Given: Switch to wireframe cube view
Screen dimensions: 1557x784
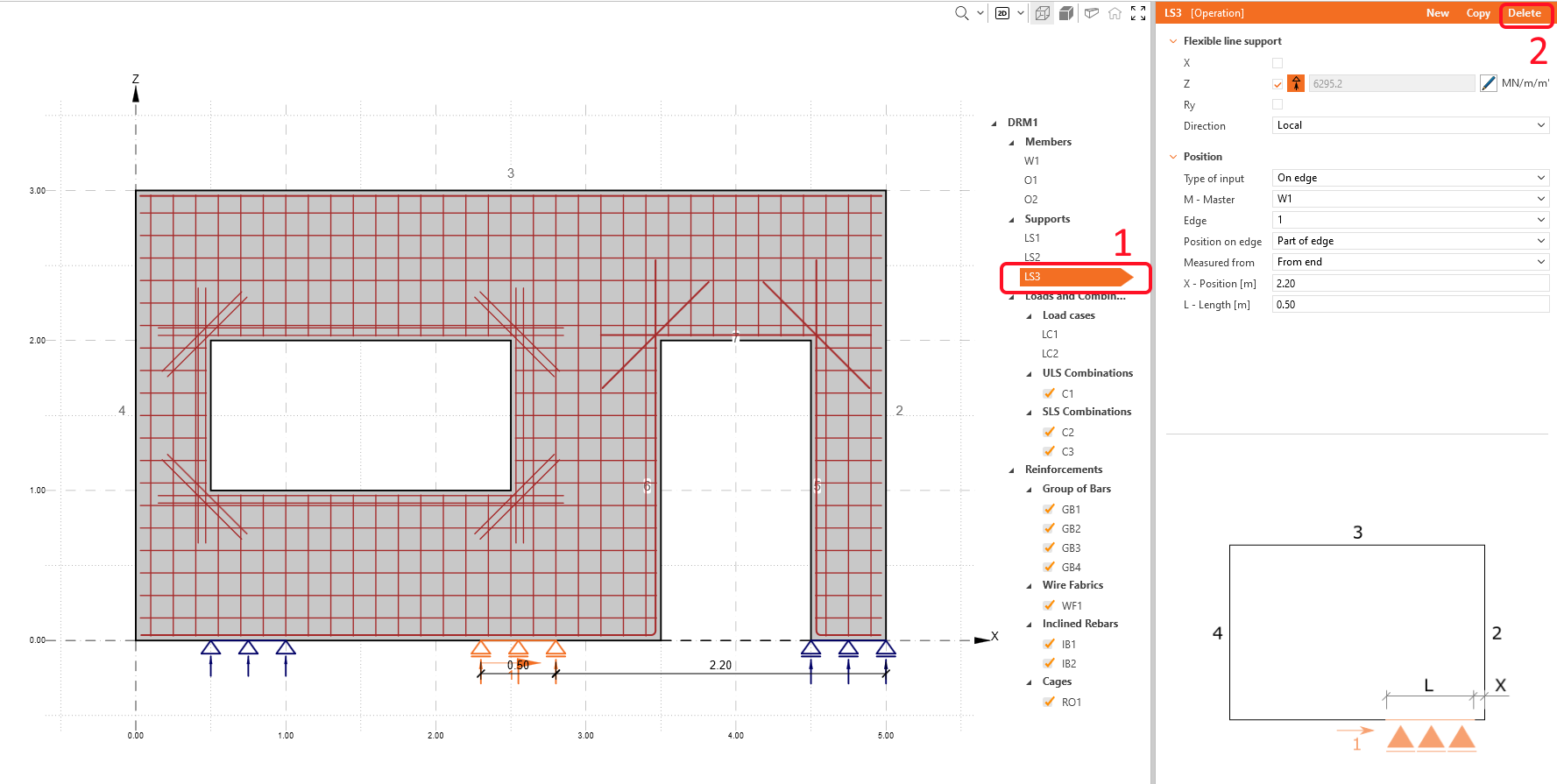Looking at the screenshot, I should [x=1042, y=13].
